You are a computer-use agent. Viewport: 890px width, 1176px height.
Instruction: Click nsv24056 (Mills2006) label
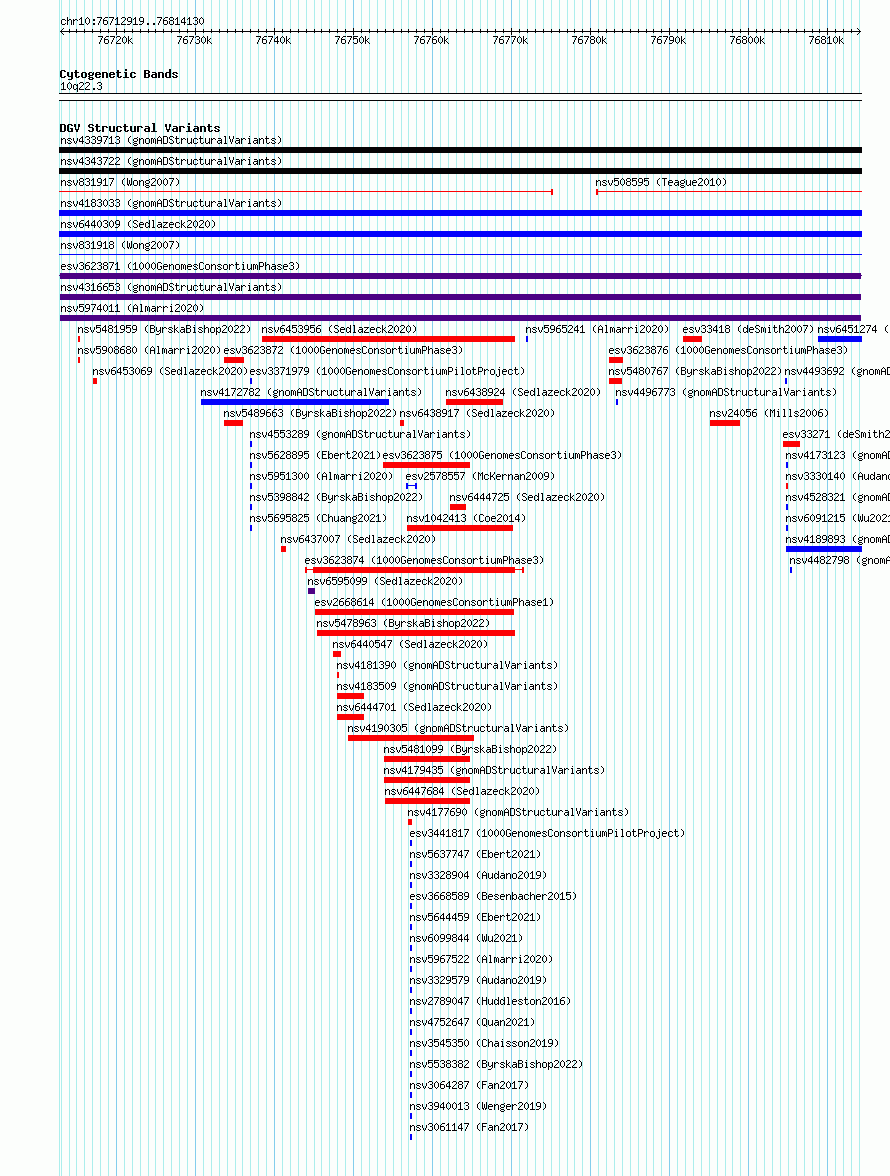[769, 413]
